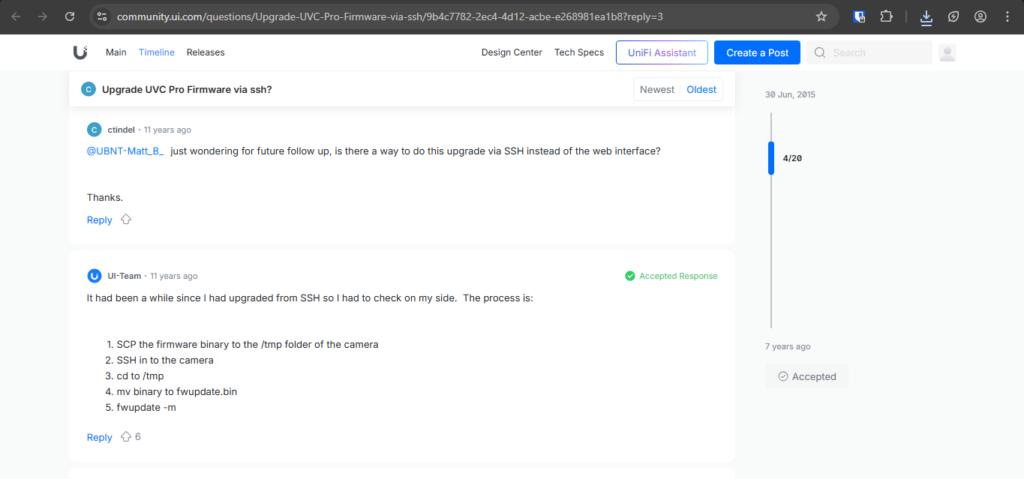Open Releases tab
The width and height of the screenshot is (1024, 479).
206,52
